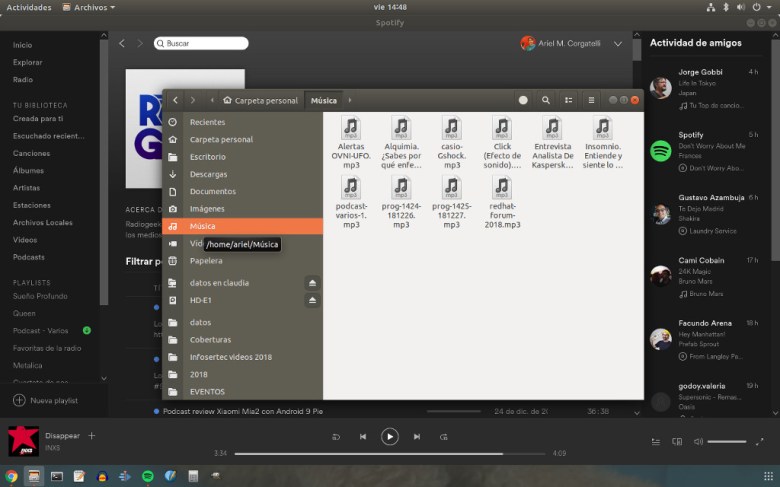Select the casio-Gshock.mp3 file

(x=452, y=142)
